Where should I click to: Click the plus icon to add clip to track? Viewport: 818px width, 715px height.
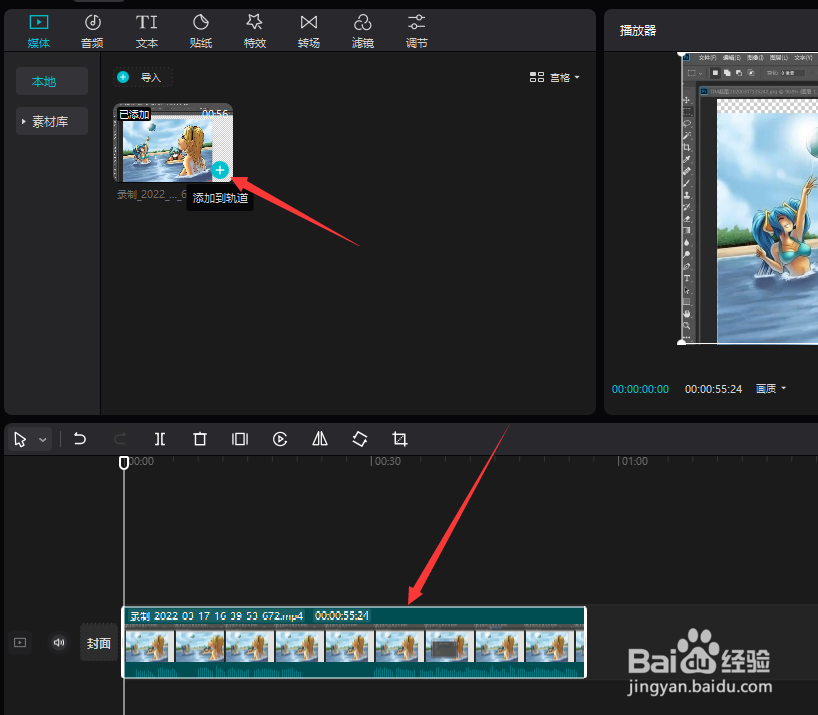click(220, 170)
